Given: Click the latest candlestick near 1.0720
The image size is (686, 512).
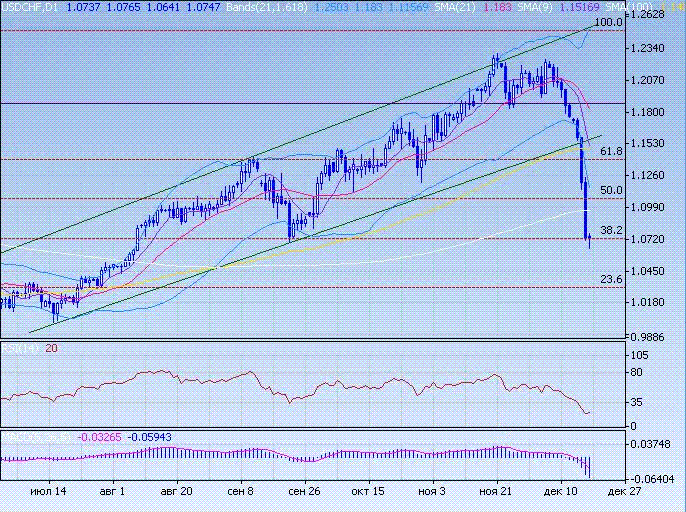Looking at the screenshot, I should point(590,240).
